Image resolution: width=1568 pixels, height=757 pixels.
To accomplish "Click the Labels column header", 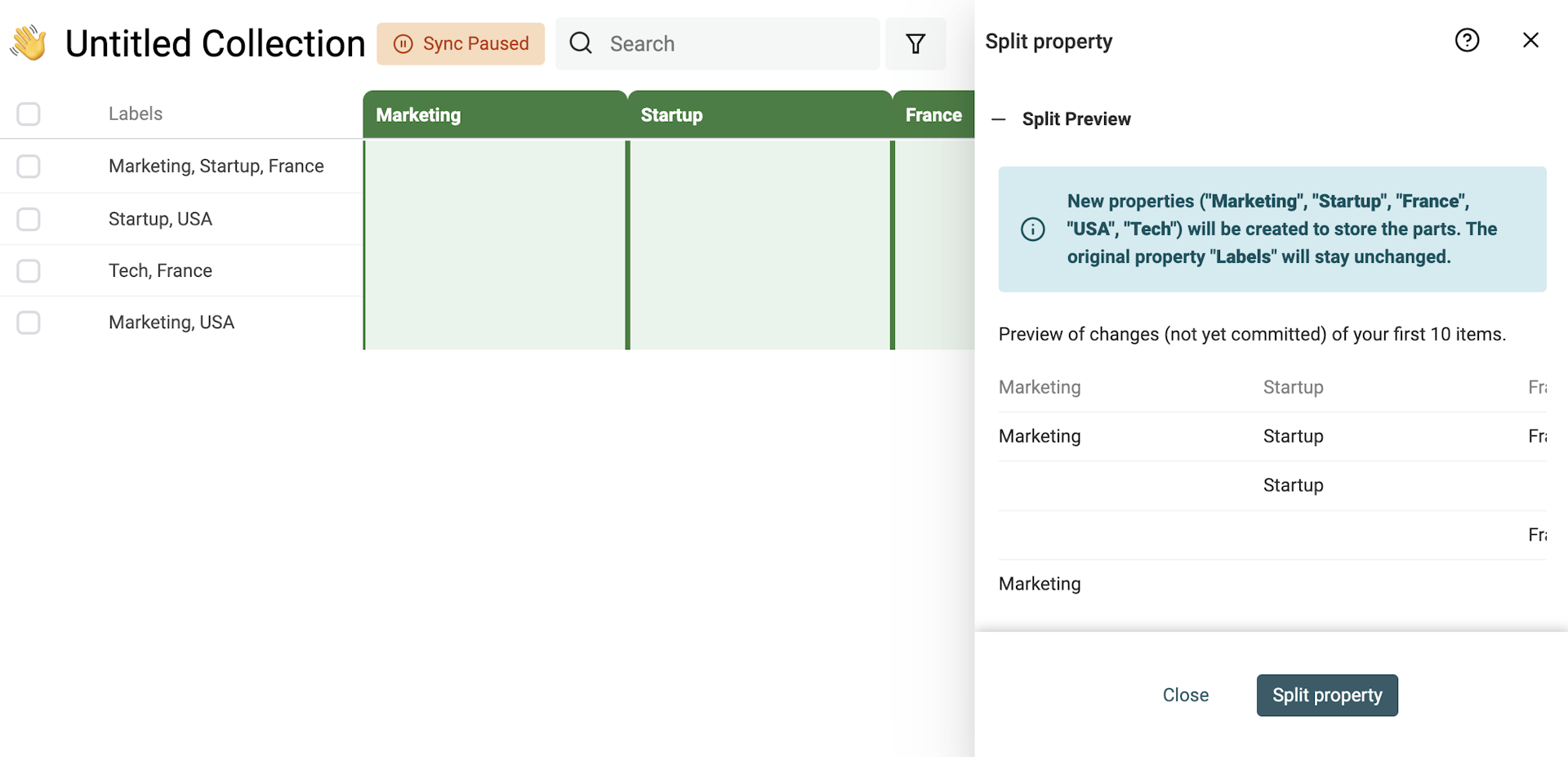I will (136, 114).
